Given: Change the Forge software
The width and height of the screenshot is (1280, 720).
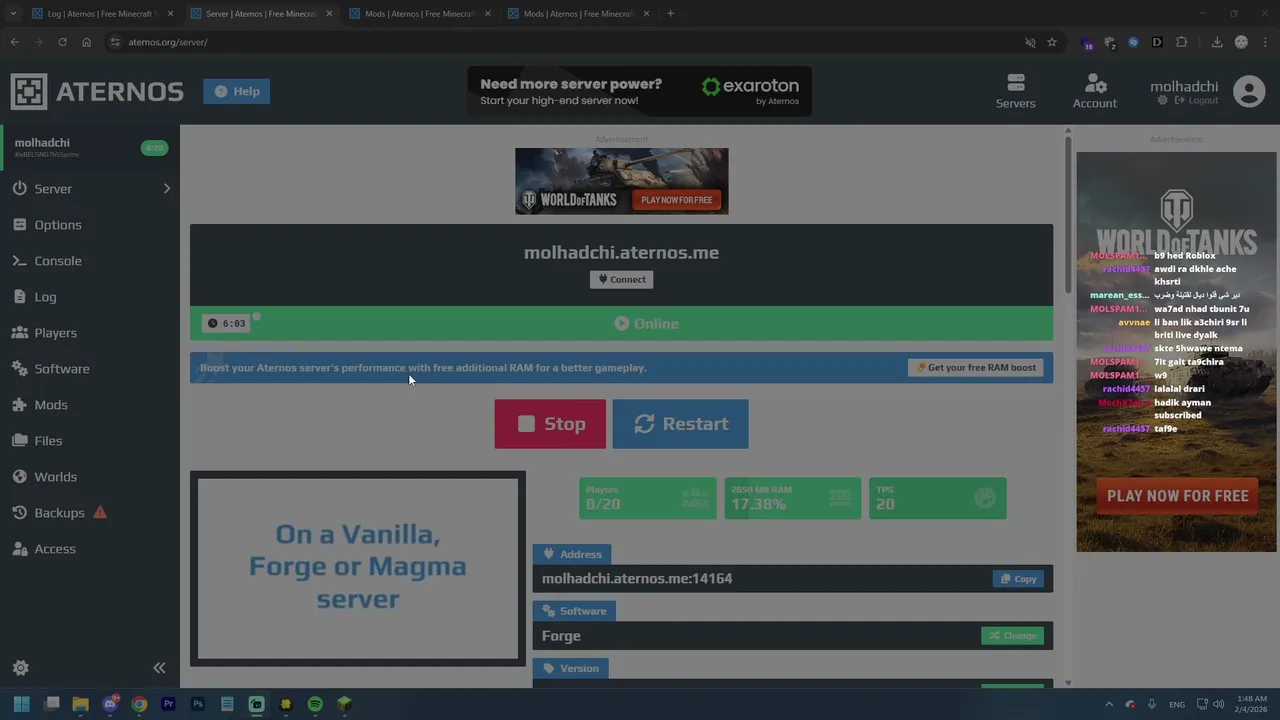Looking at the screenshot, I should click(x=1012, y=636).
